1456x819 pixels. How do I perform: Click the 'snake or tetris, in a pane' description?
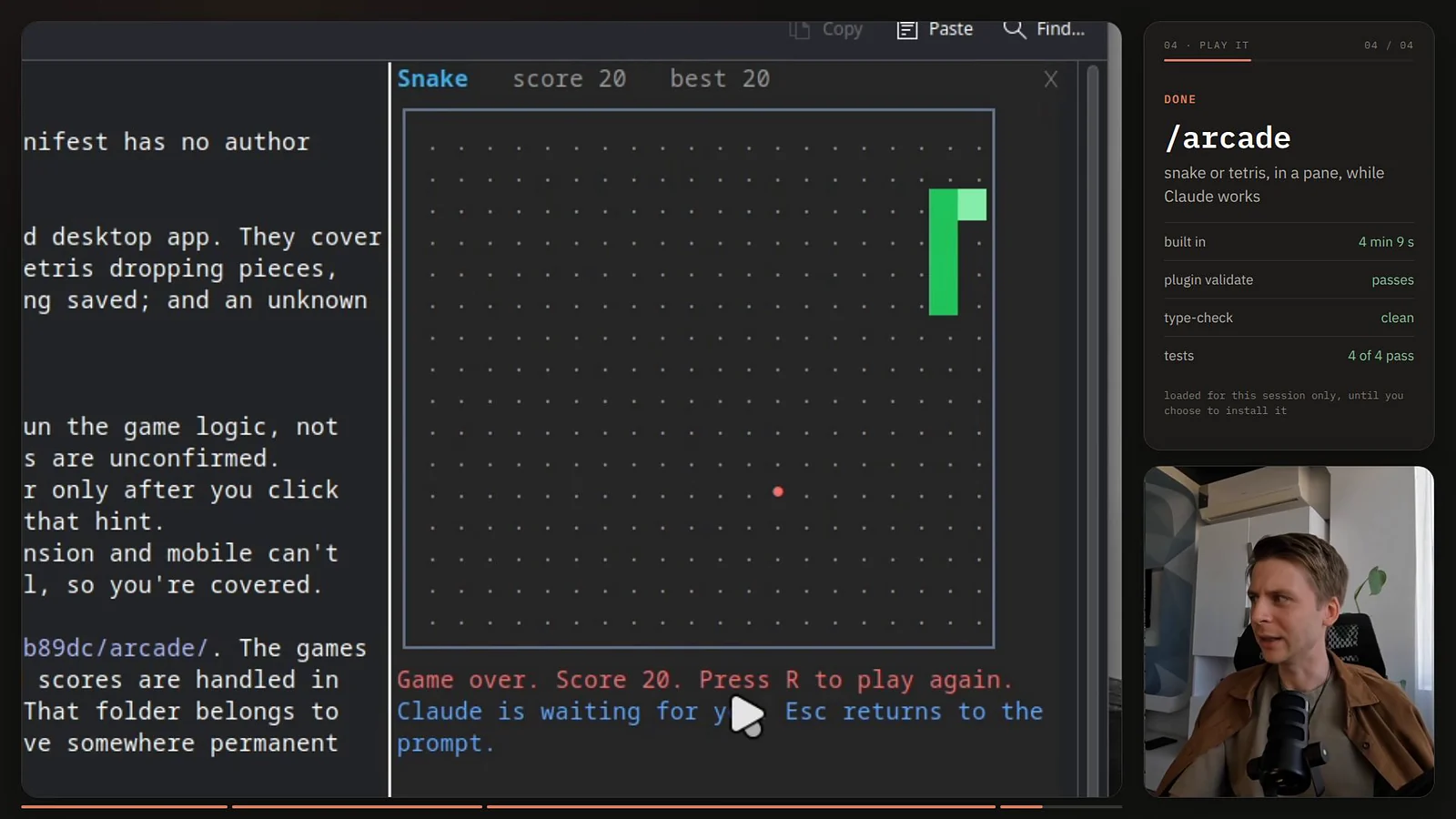(x=1274, y=185)
